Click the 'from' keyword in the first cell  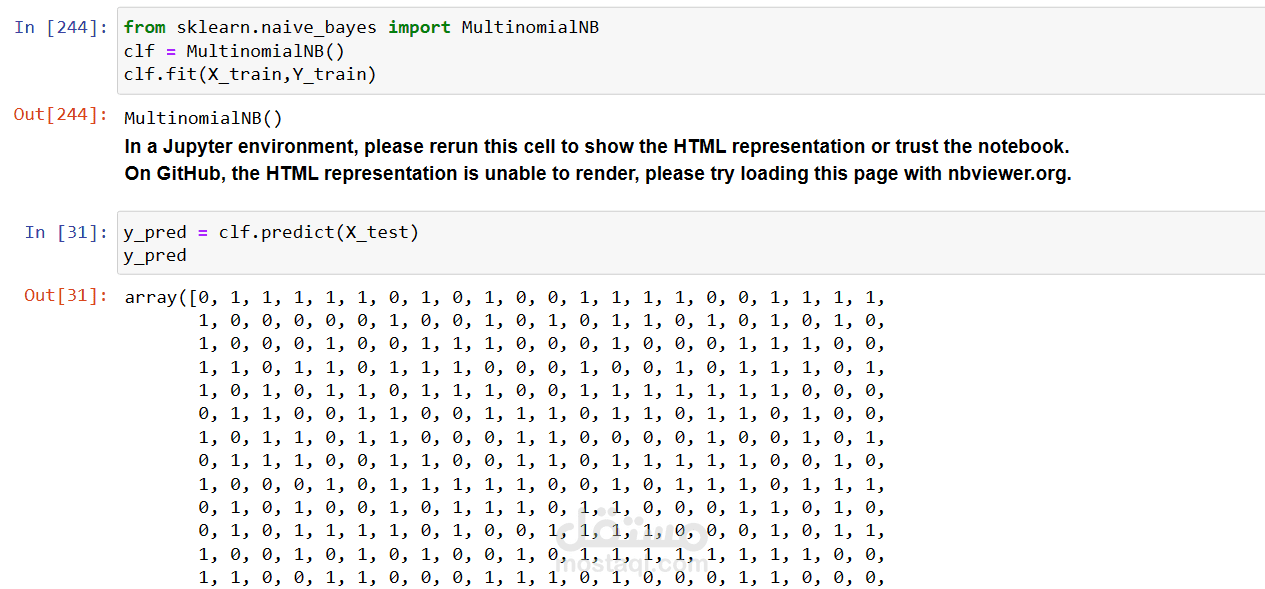tap(145, 27)
